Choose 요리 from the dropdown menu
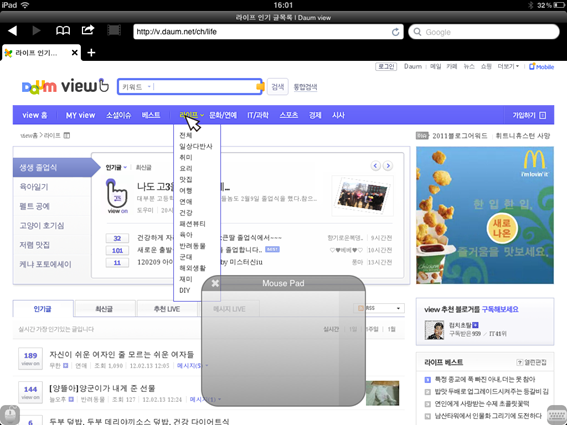This screenshot has height=425, width=567. [x=186, y=169]
